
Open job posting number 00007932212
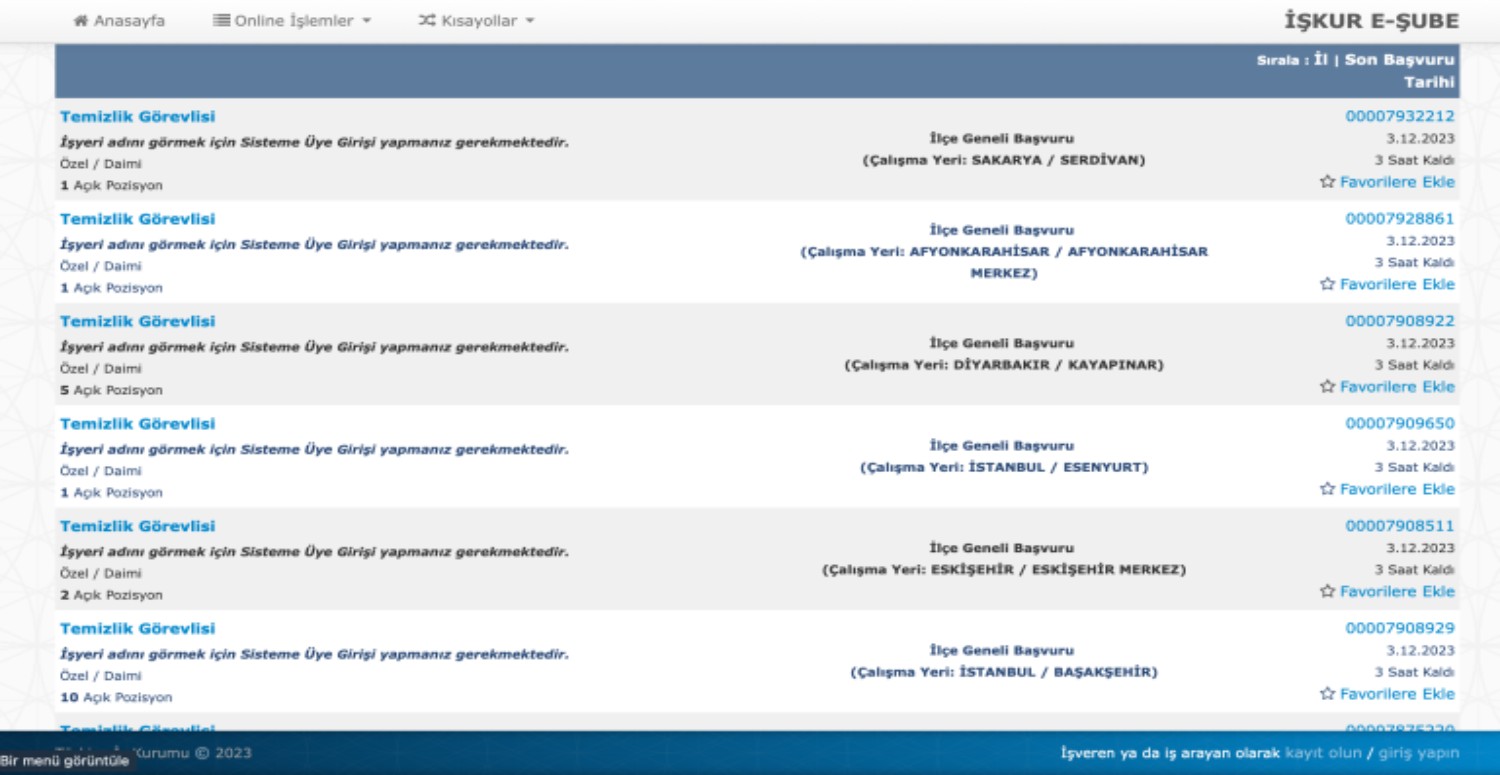pos(1399,116)
